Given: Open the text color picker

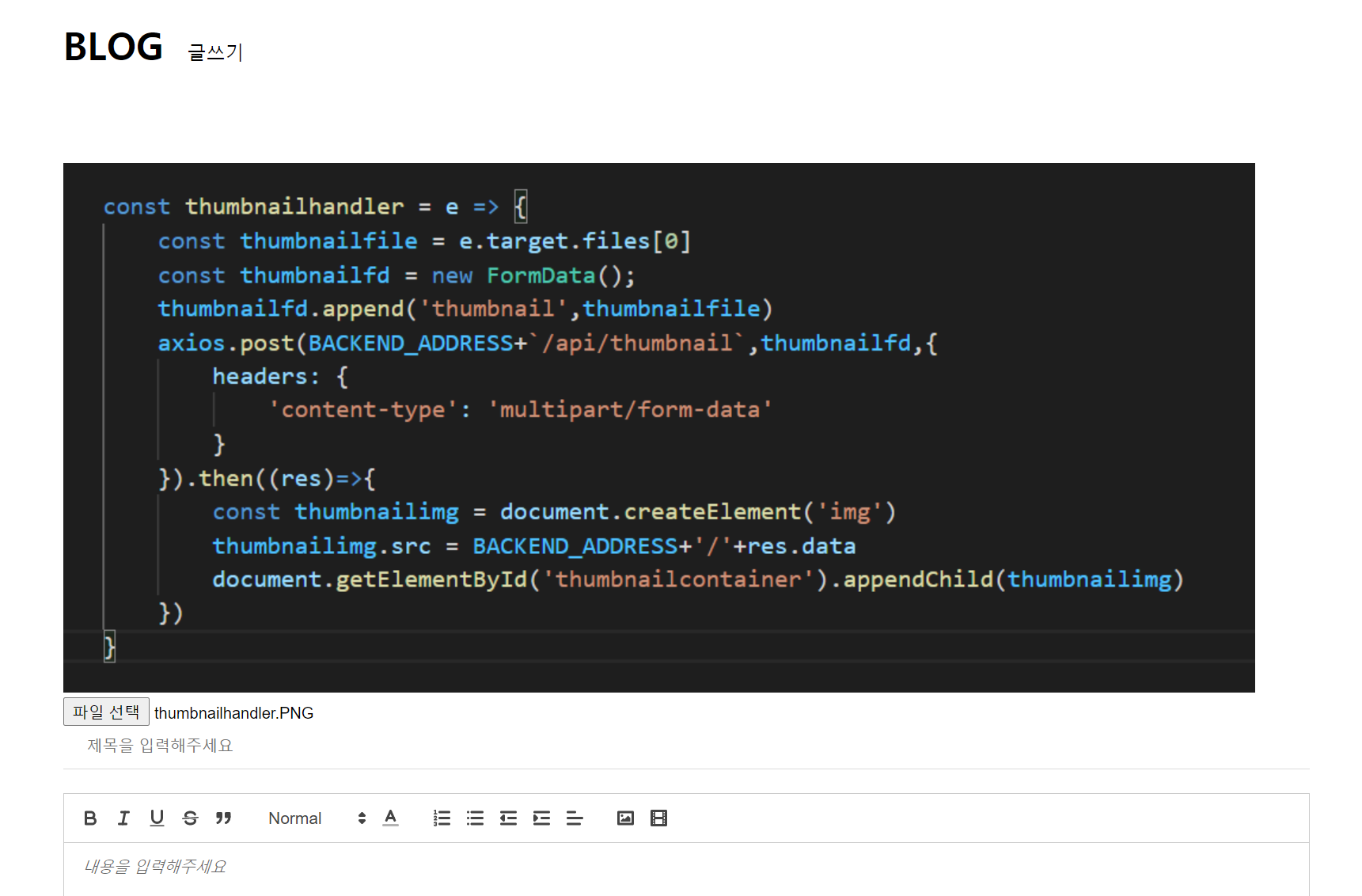Looking at the screenshot, I should (391, 818).
